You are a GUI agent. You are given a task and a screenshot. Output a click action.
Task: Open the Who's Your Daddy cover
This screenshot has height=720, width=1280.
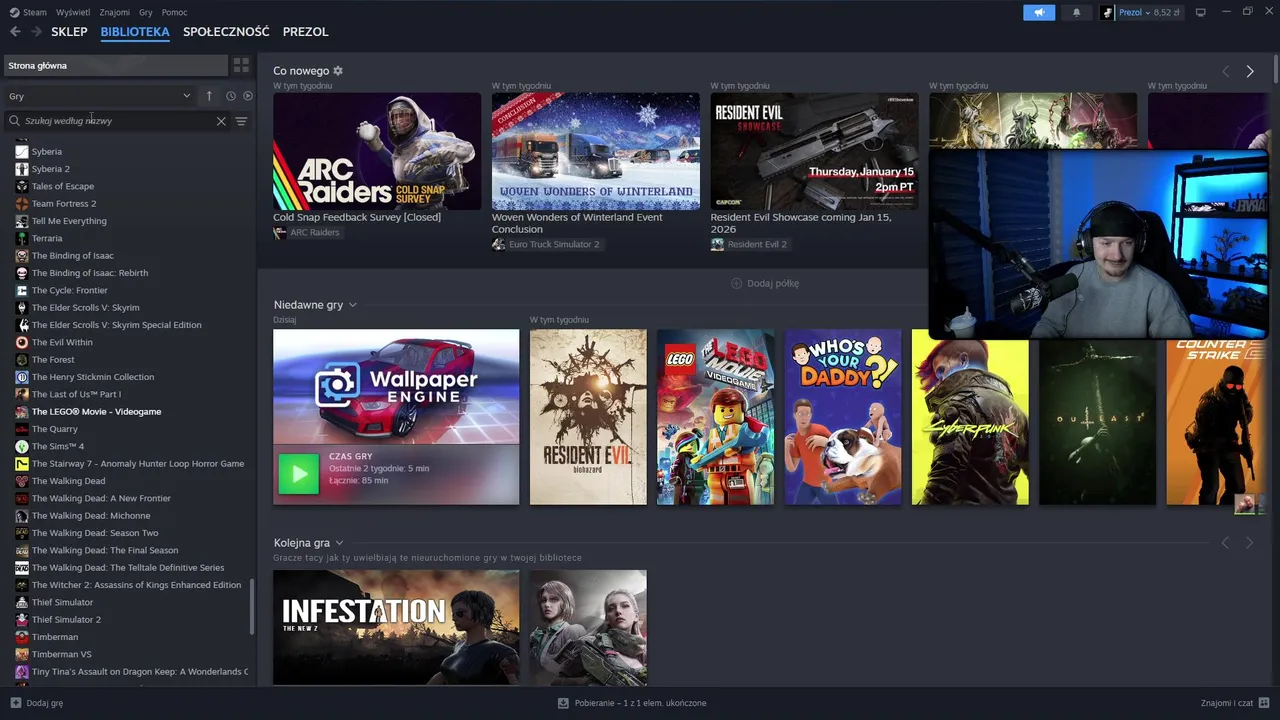coord(843,417)
